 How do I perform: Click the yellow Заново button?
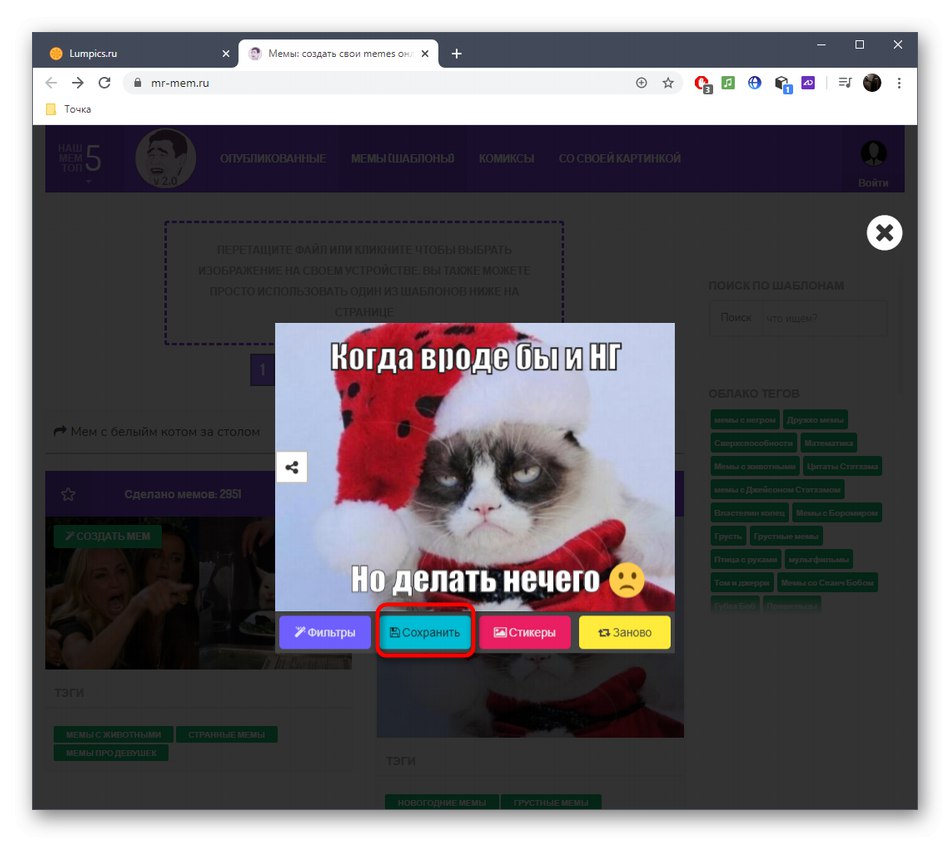[625, 632]
